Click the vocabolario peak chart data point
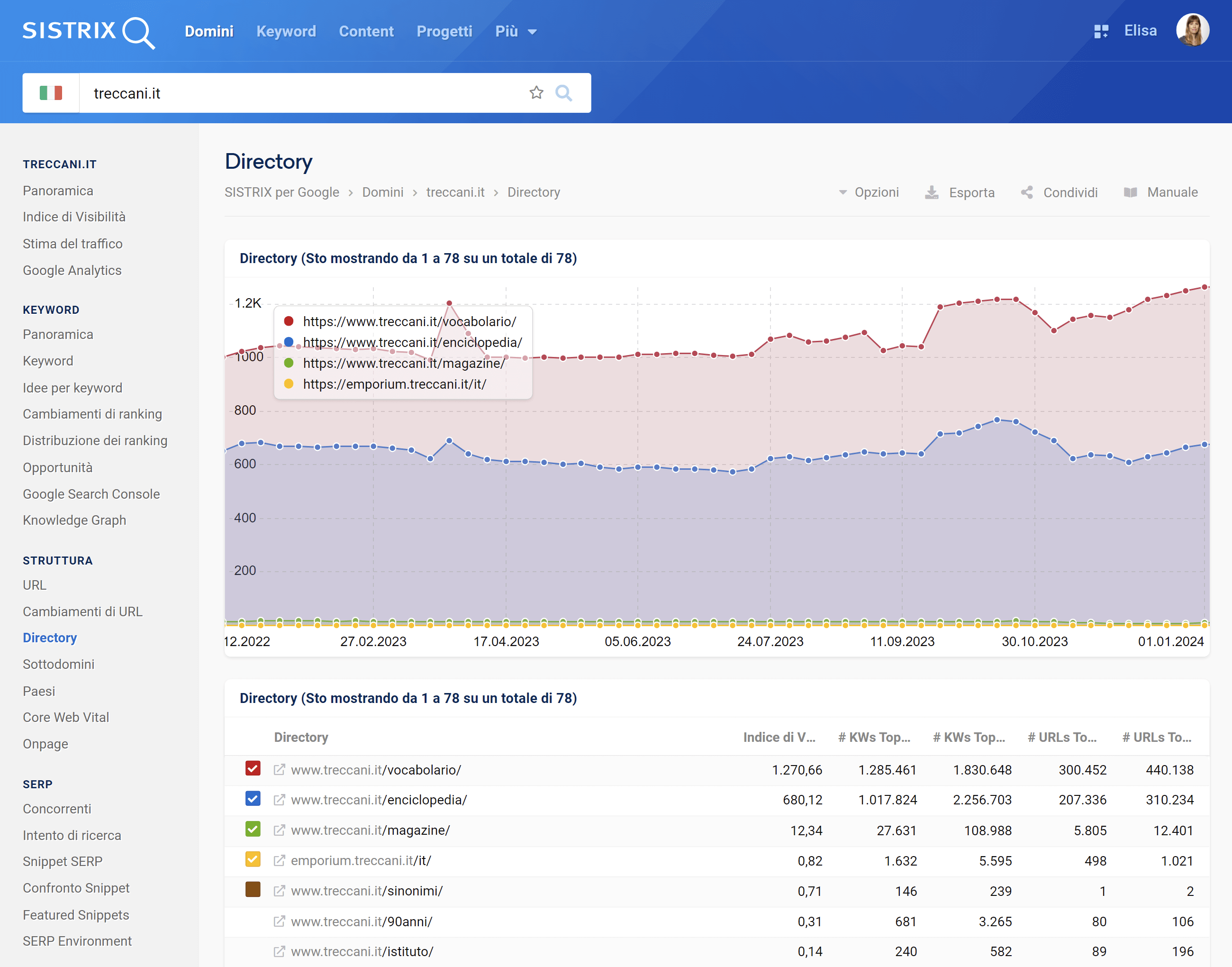1232x967 pixels. point(449,303)
